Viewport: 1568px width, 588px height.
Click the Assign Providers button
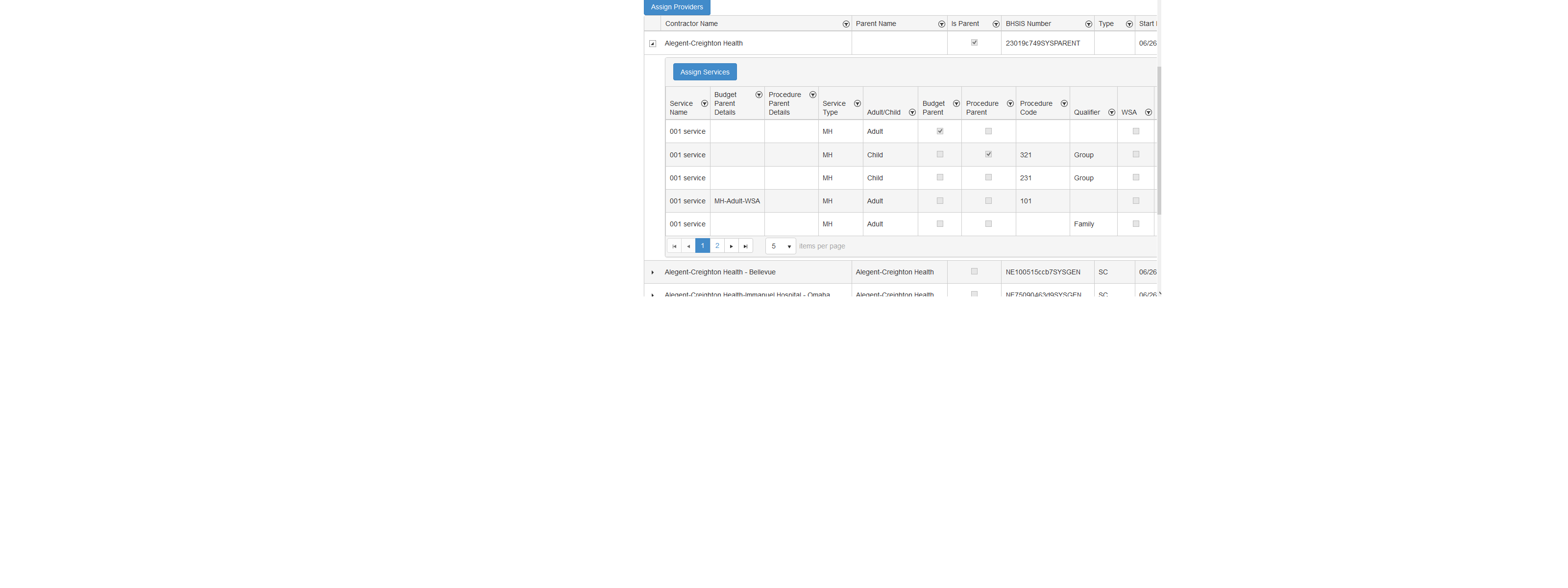[x=677, y=7]
